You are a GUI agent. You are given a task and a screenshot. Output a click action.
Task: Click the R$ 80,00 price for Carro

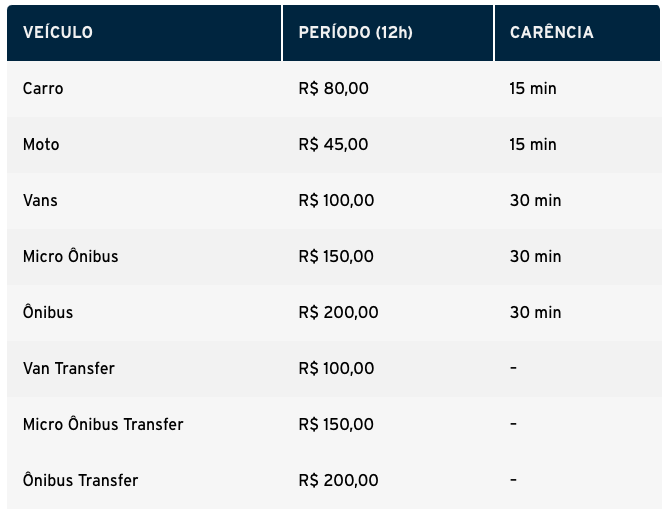coord(333,88)
